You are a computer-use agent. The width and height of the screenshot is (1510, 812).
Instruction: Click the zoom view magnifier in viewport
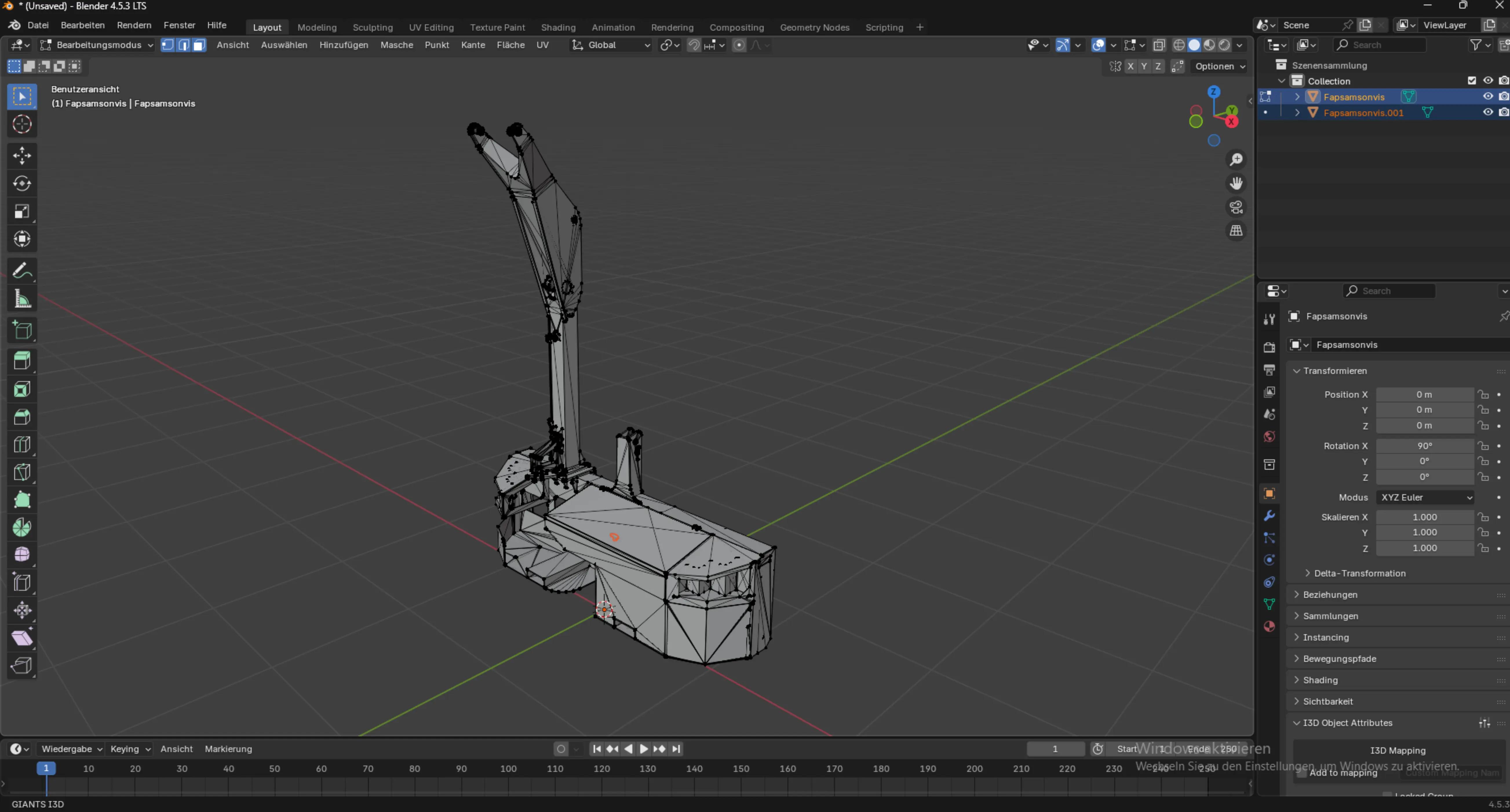tap(1236, 159)
